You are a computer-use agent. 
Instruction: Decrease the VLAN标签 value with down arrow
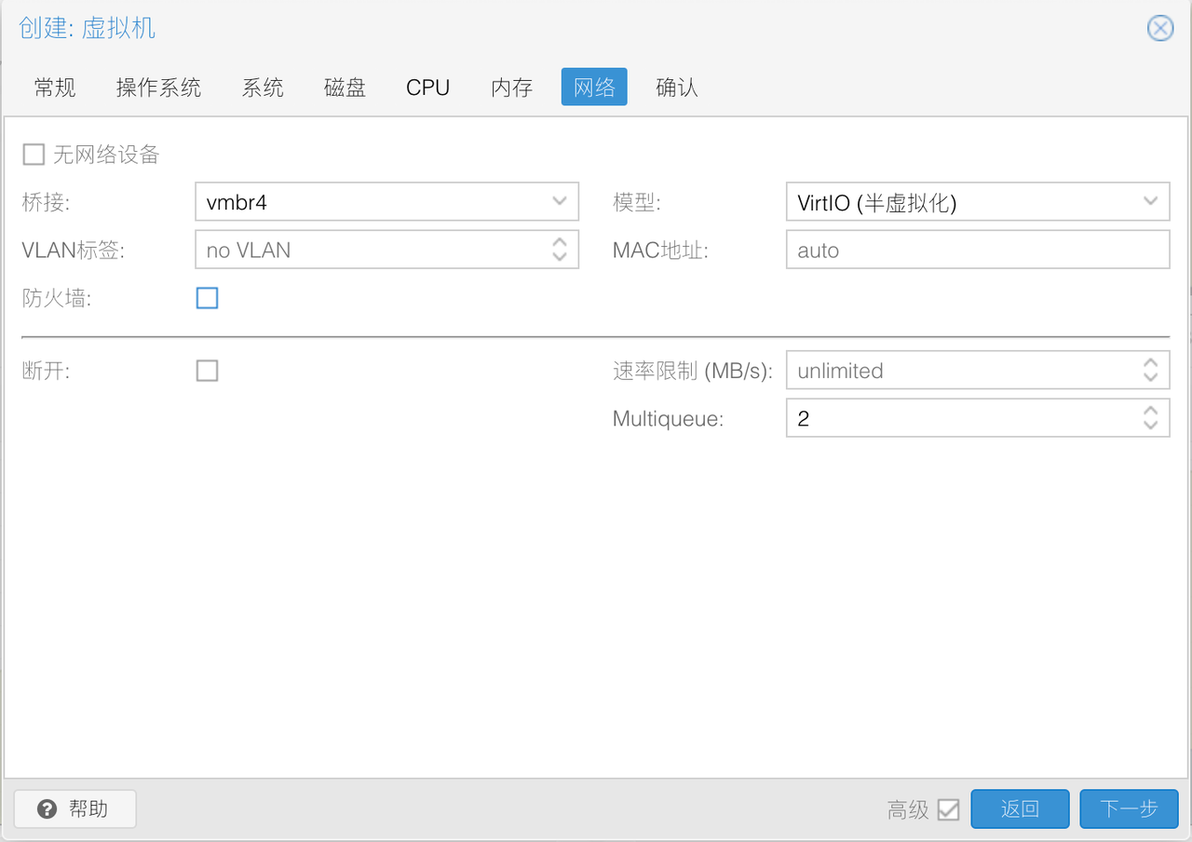coord(560,257)
